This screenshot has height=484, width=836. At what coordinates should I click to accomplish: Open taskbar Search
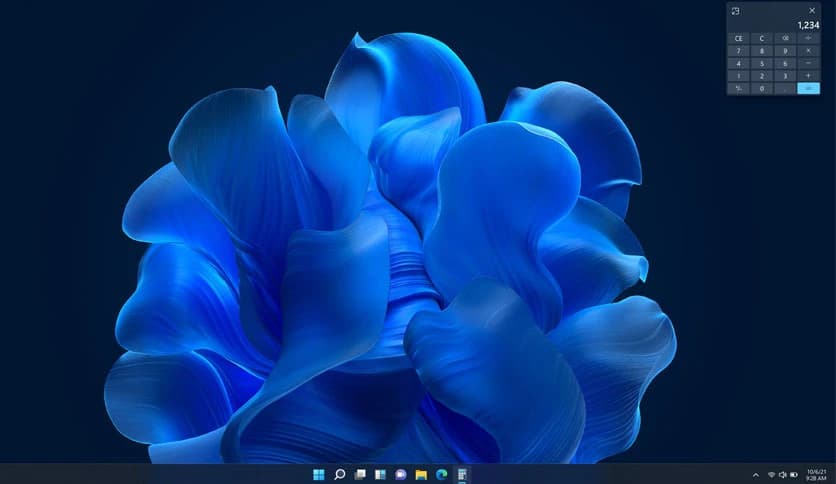point(340,474)
